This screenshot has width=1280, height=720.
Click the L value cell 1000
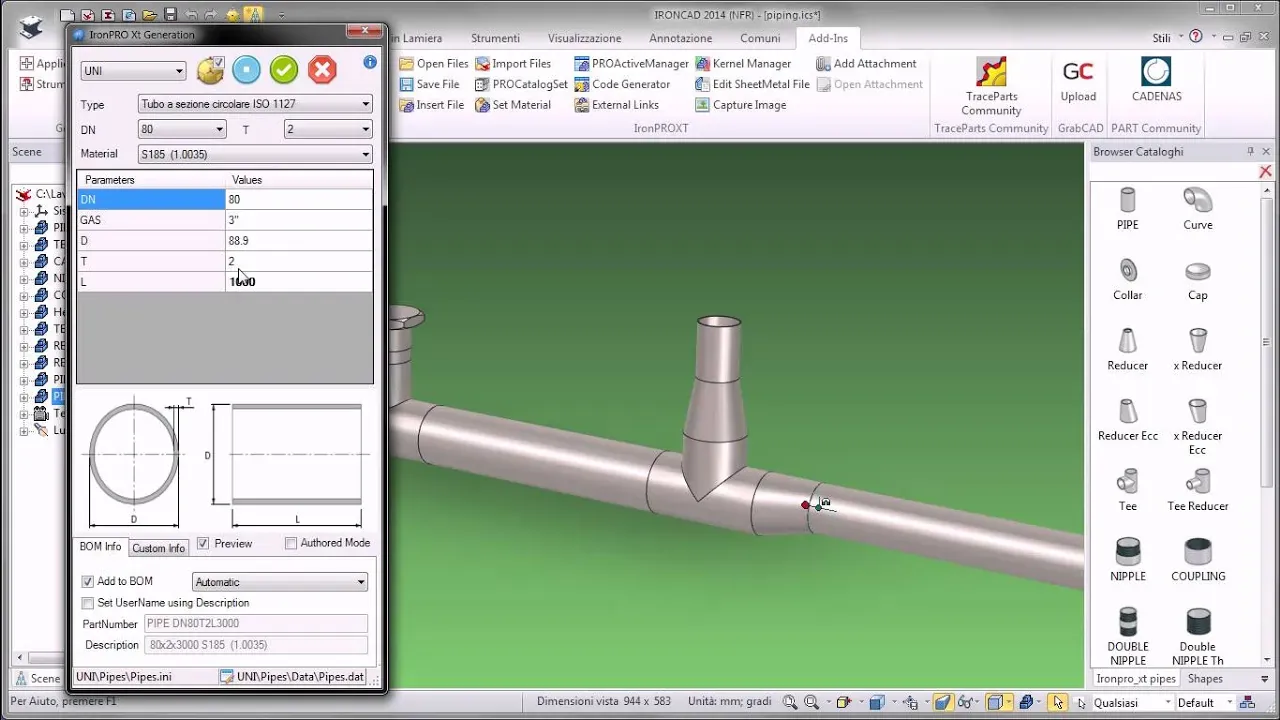(299, 282)
